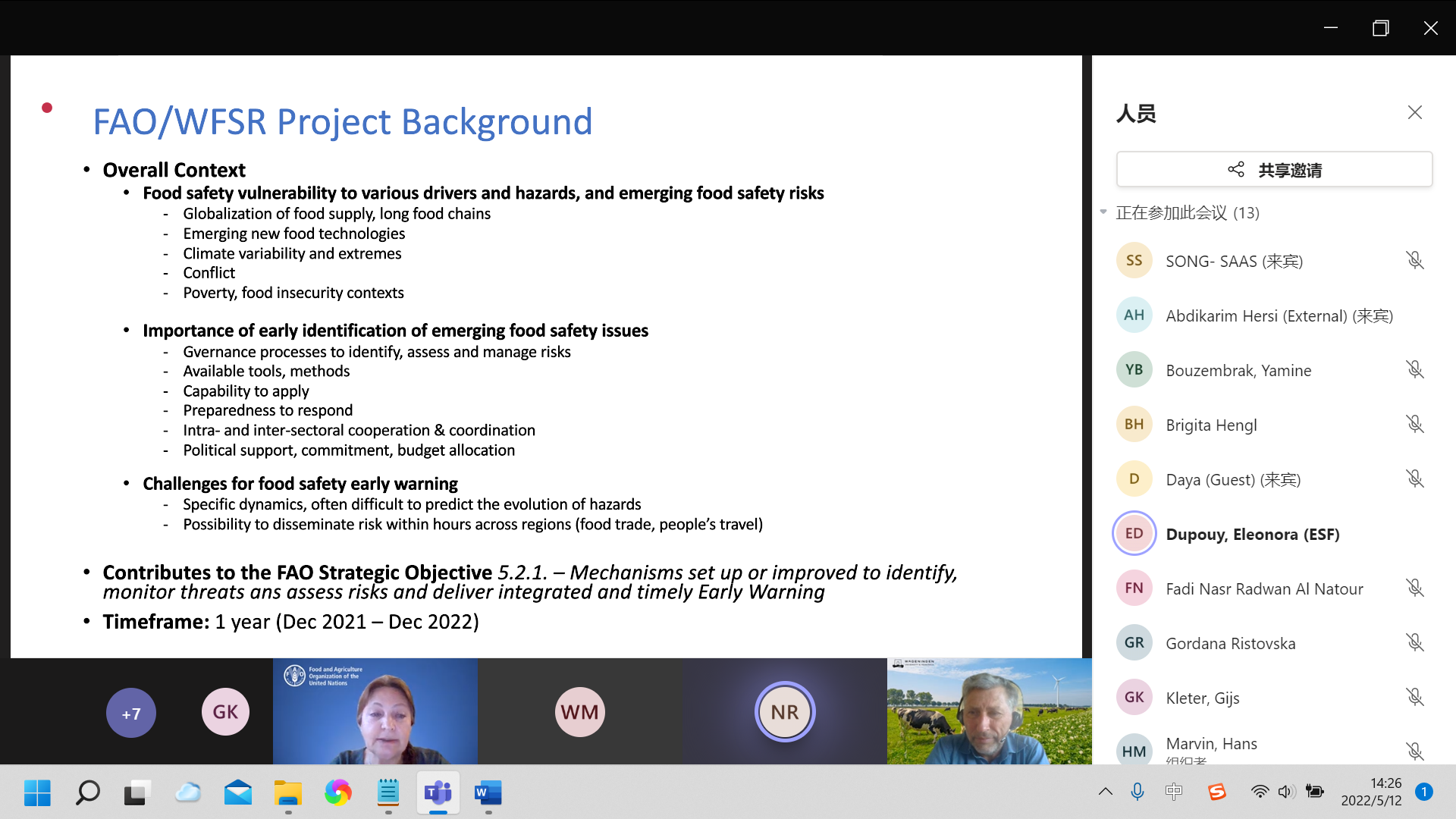Click Fadi Nasr Radwan muted microphone icon
Image resolution: width=1456 pixels, height=819 pixels.
pyautogui.click(x=1414, y=588)
